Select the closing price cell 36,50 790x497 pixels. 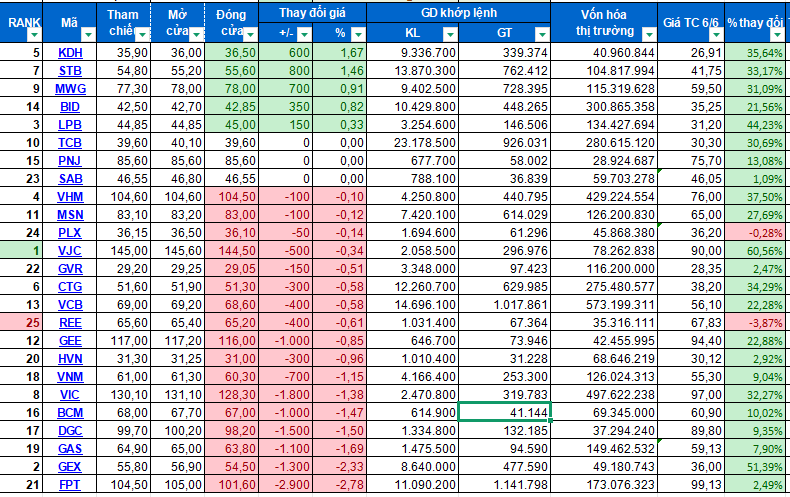pyautogui.click(x=231, y=53)
